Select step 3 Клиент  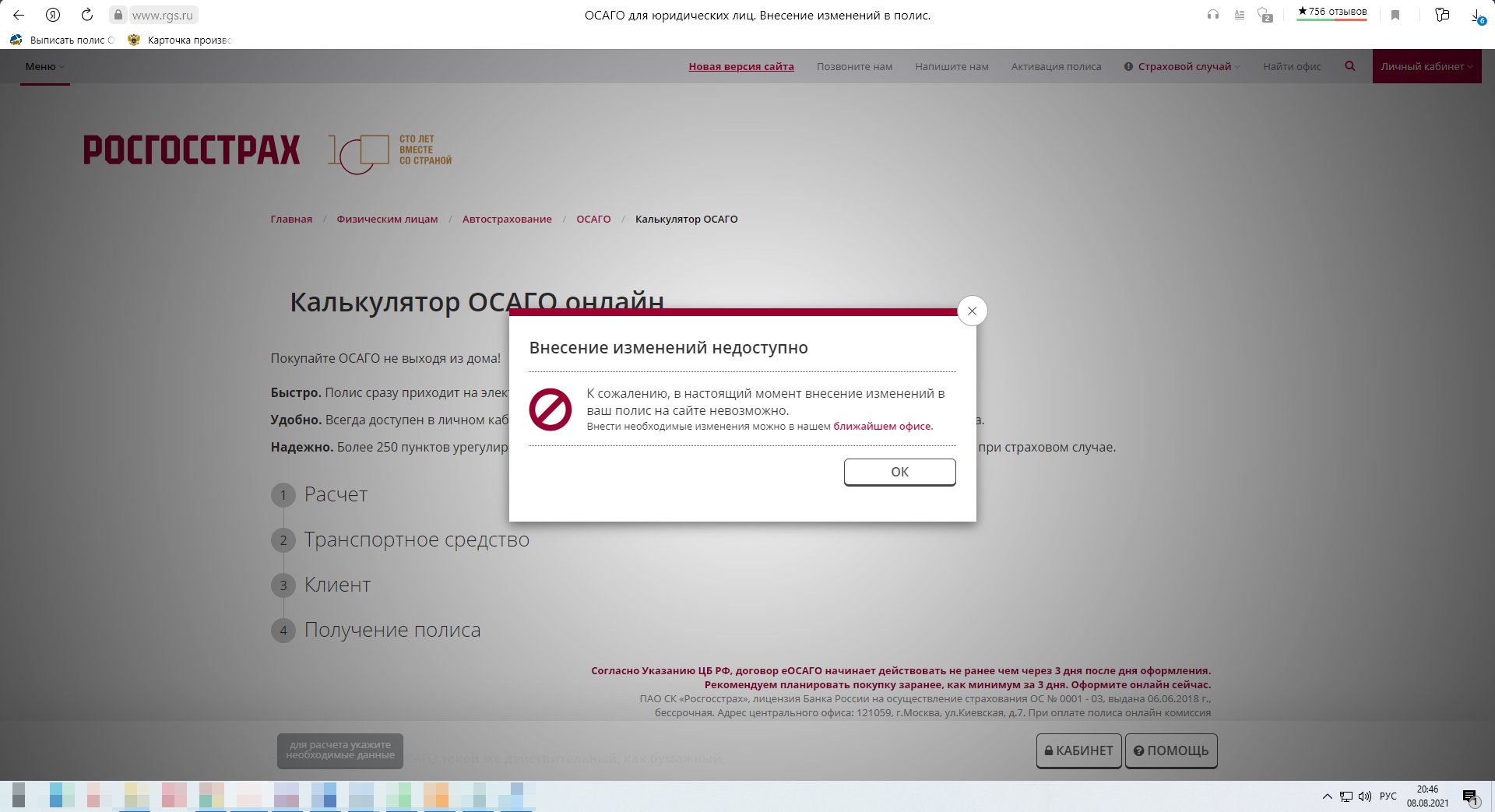coord(321,585)
